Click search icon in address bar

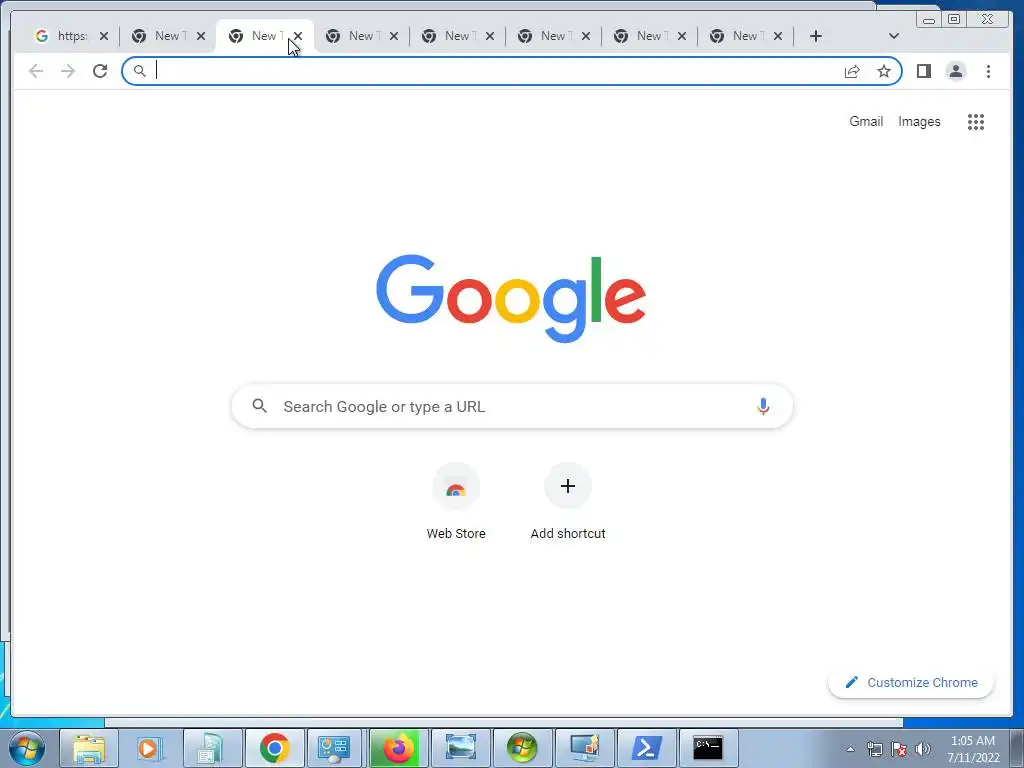139,71
